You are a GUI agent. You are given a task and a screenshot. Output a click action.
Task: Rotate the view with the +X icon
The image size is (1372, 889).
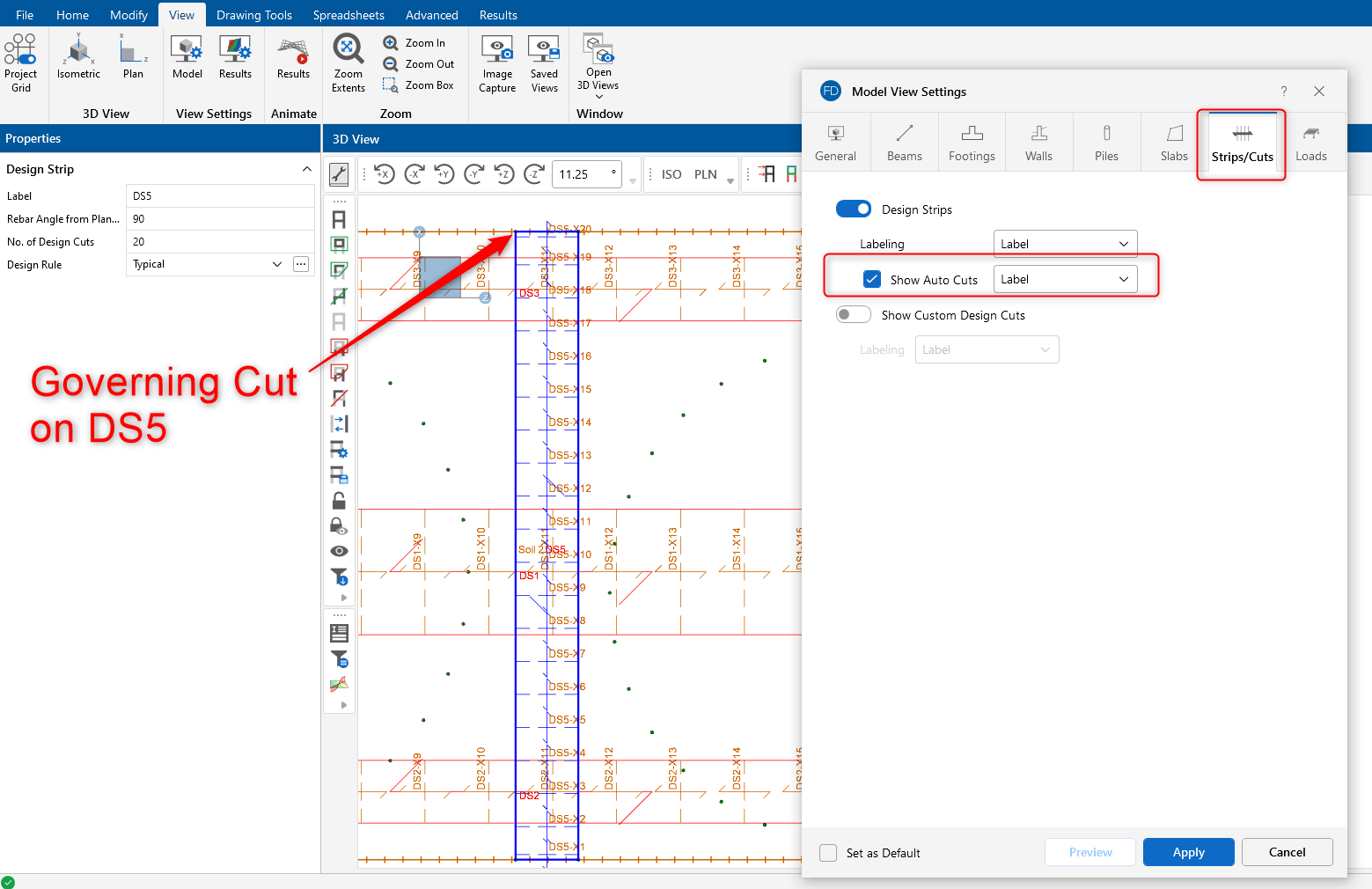click(384, 173)
